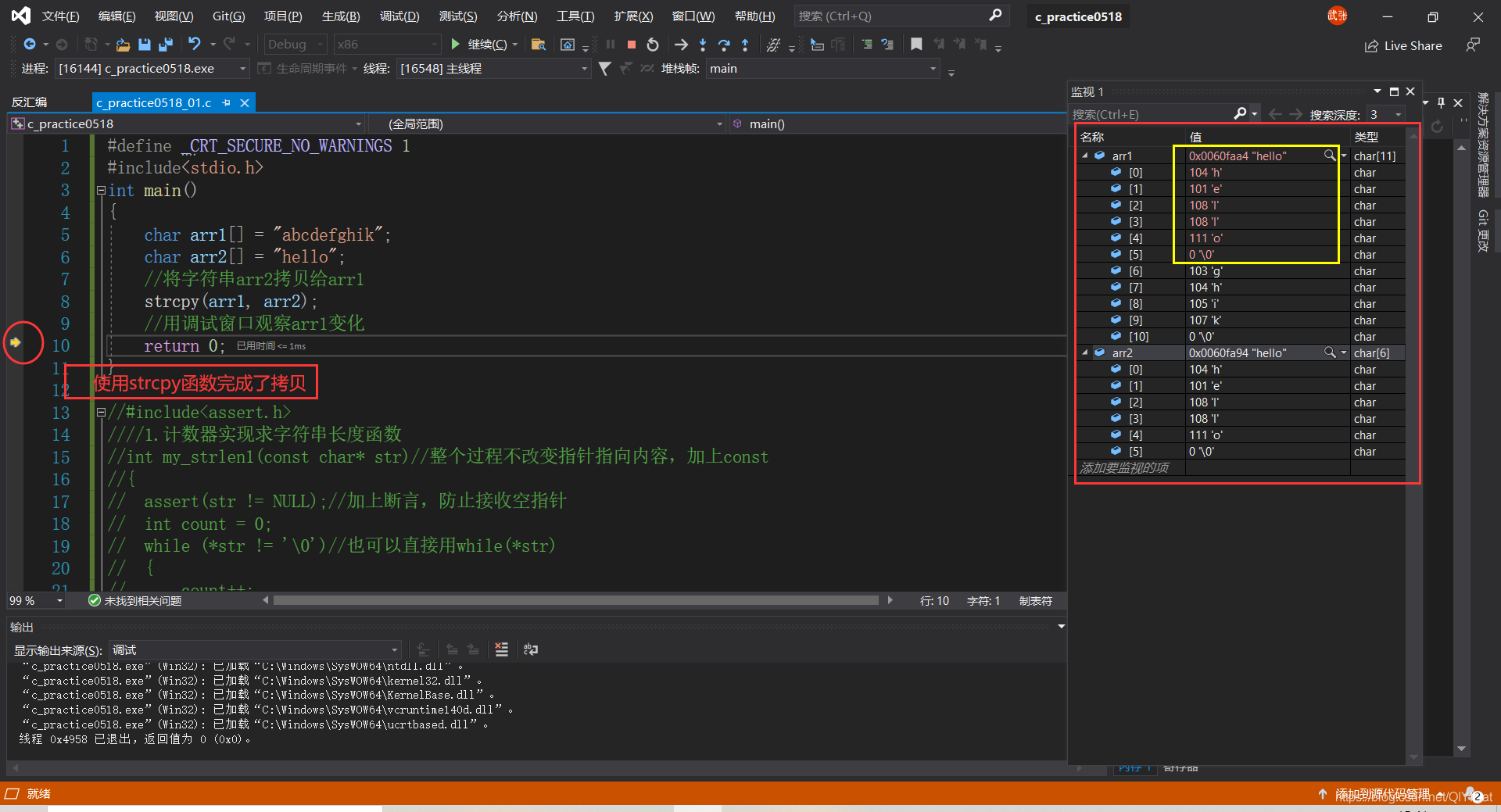Click Live Share button
This screenshot has width=1501, height=812.
[x=1403, y=46]
